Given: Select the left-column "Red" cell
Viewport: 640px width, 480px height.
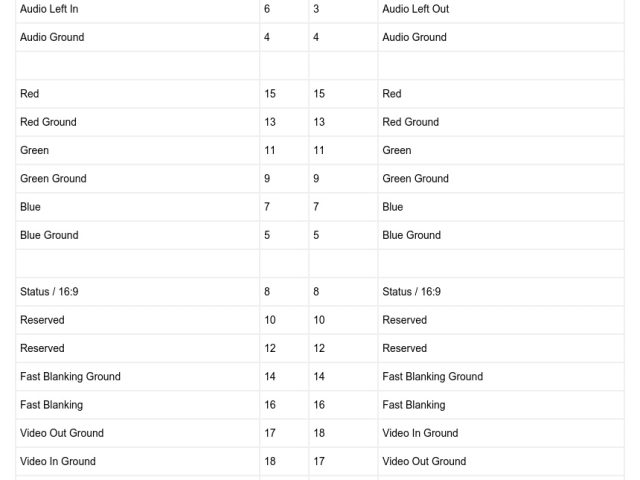Looking at the screenshot, I should 30,94.
